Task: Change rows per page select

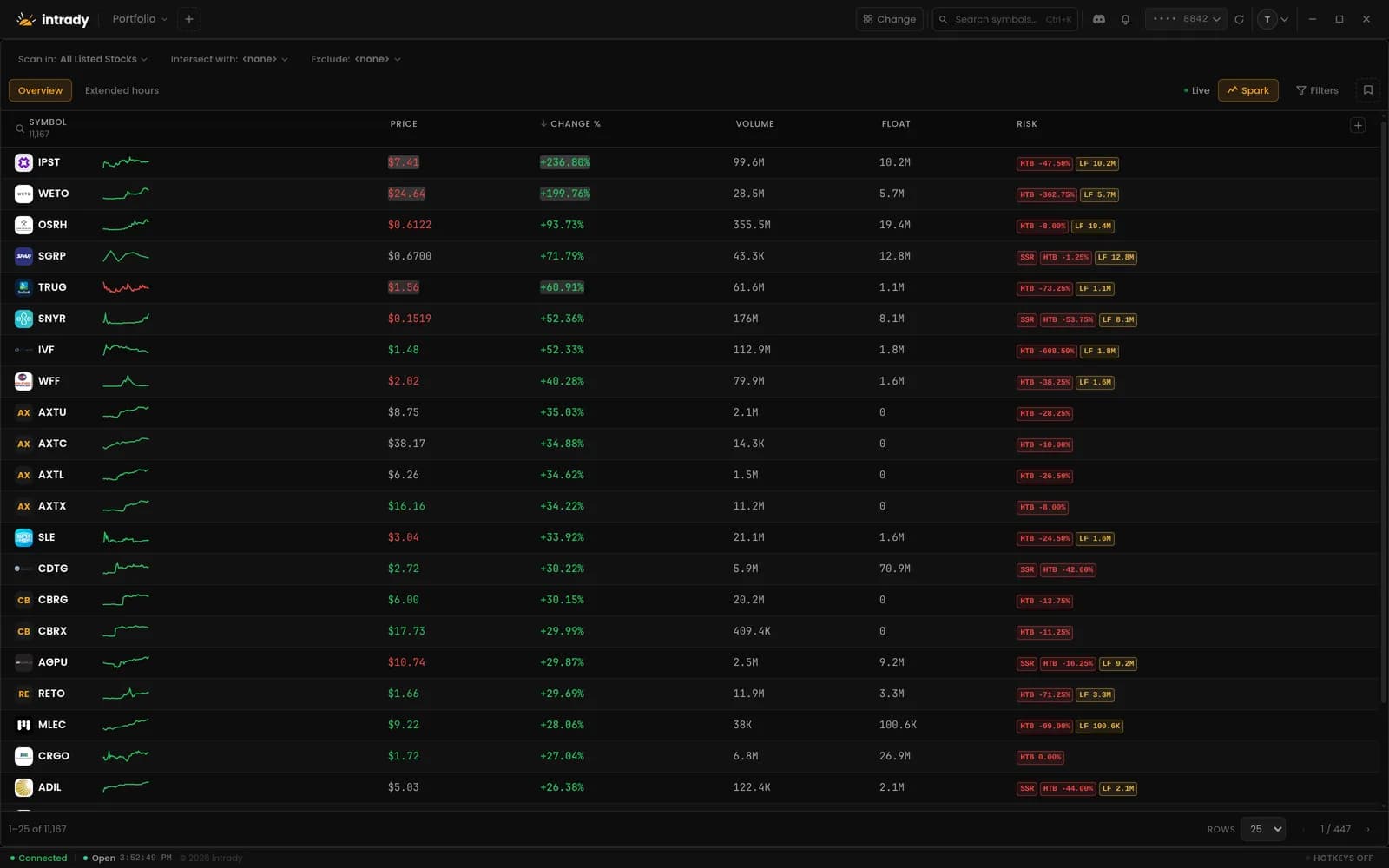Action: point(1263,829)
